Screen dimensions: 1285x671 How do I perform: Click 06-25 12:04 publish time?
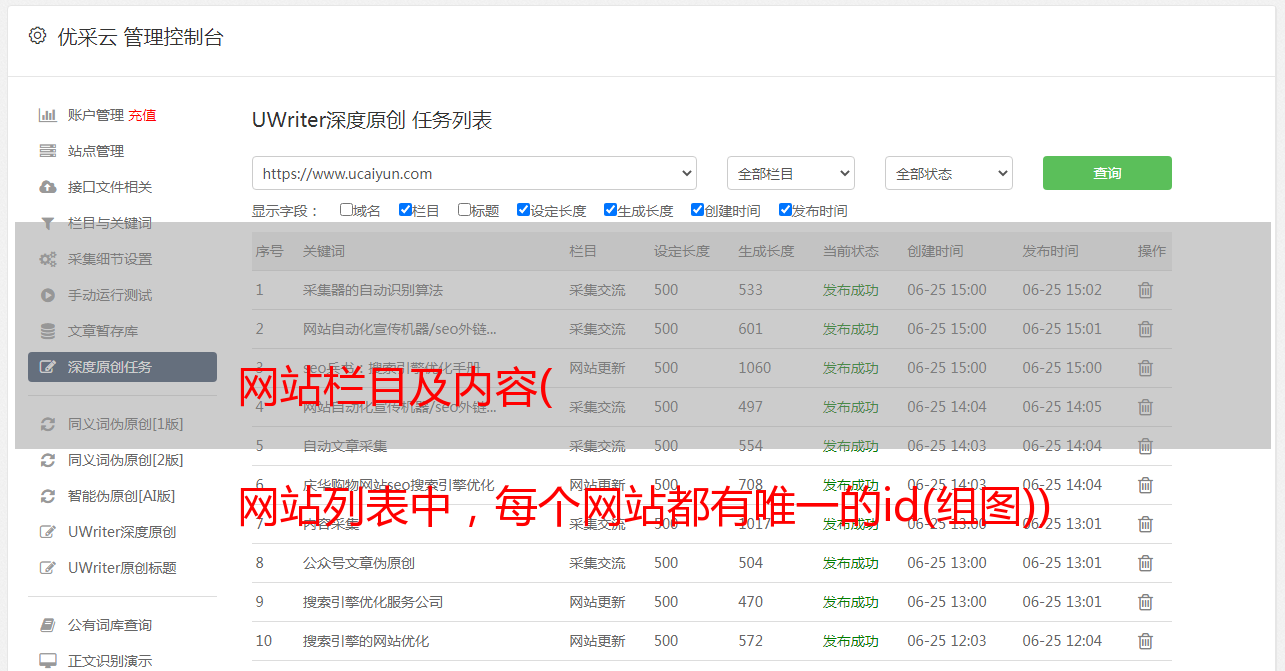[1062, 641]
